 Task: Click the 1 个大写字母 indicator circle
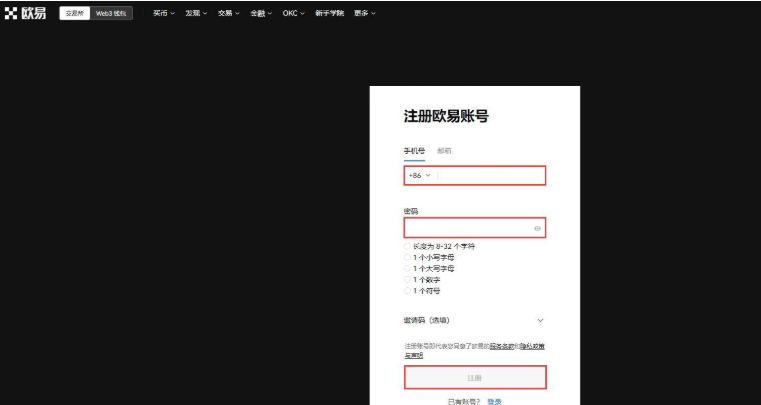407,269
